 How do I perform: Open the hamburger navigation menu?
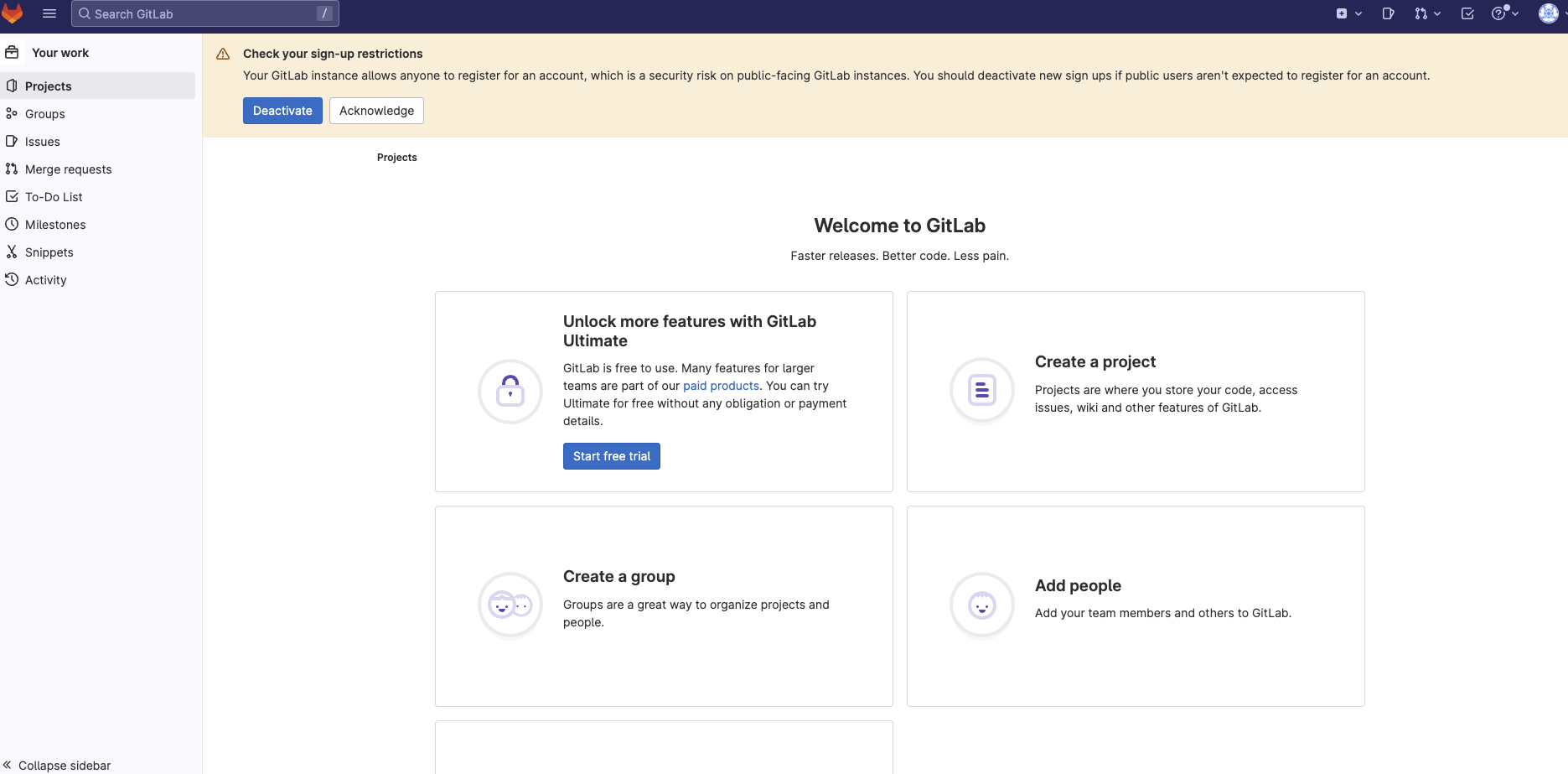pos(49,13)
